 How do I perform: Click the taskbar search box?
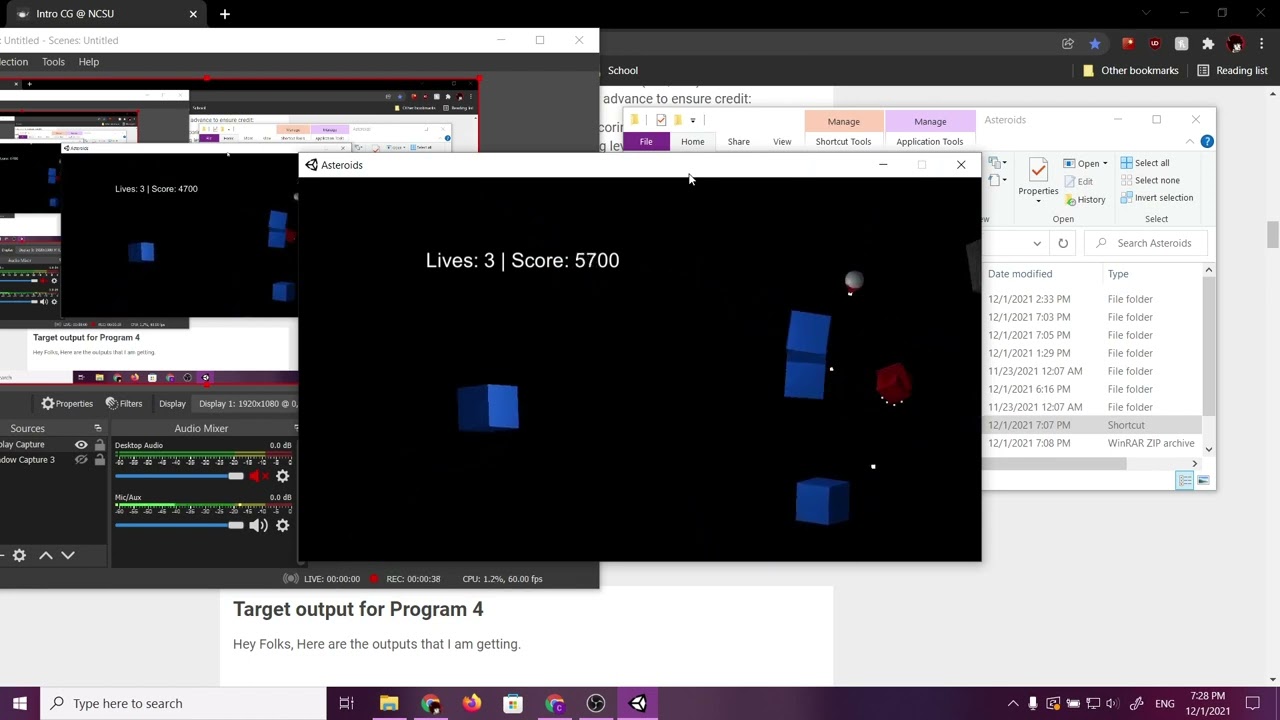pyautogui.click(x=183, y=703)
